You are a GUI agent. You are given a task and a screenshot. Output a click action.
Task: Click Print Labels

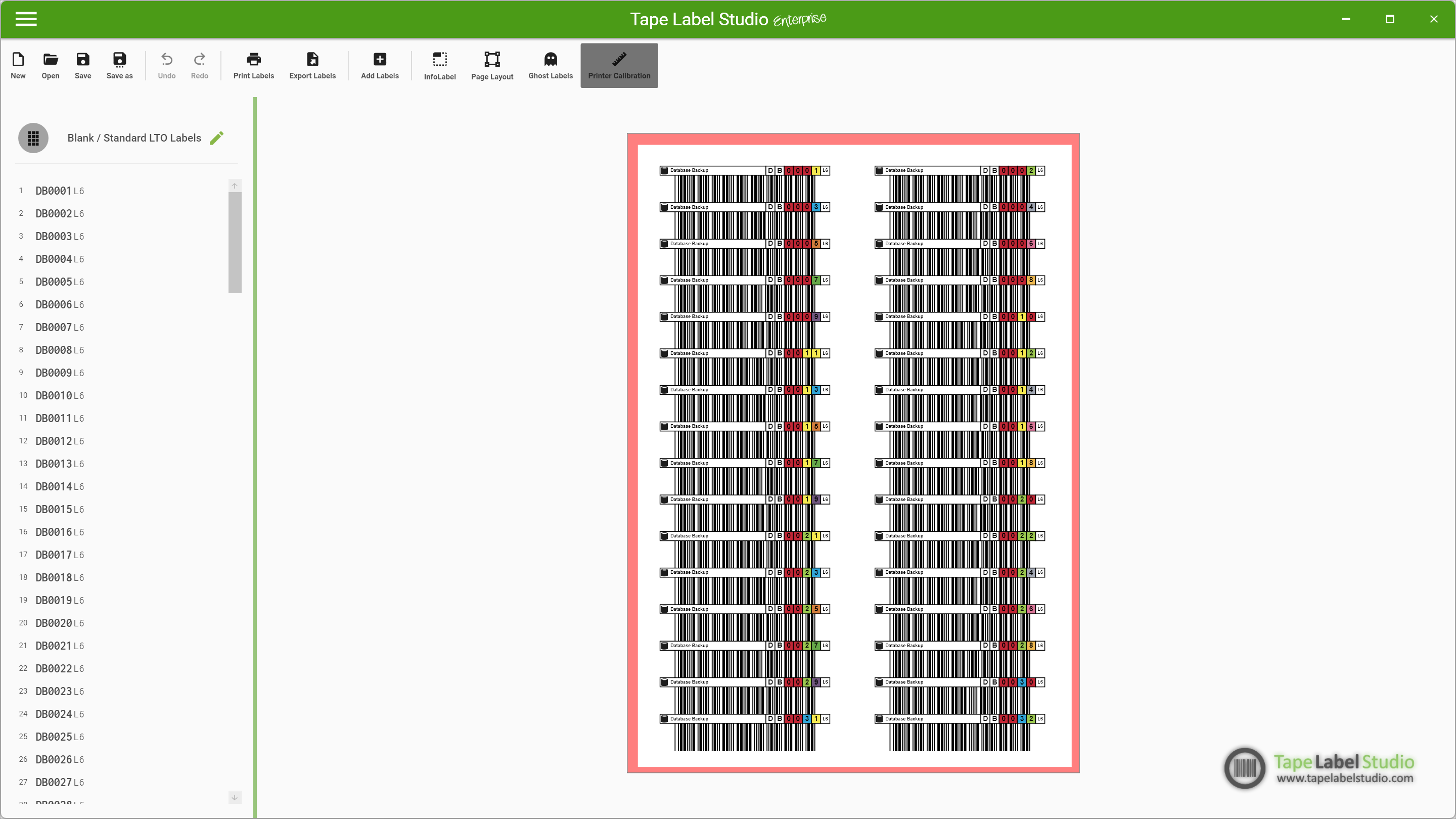coord(254,66)
